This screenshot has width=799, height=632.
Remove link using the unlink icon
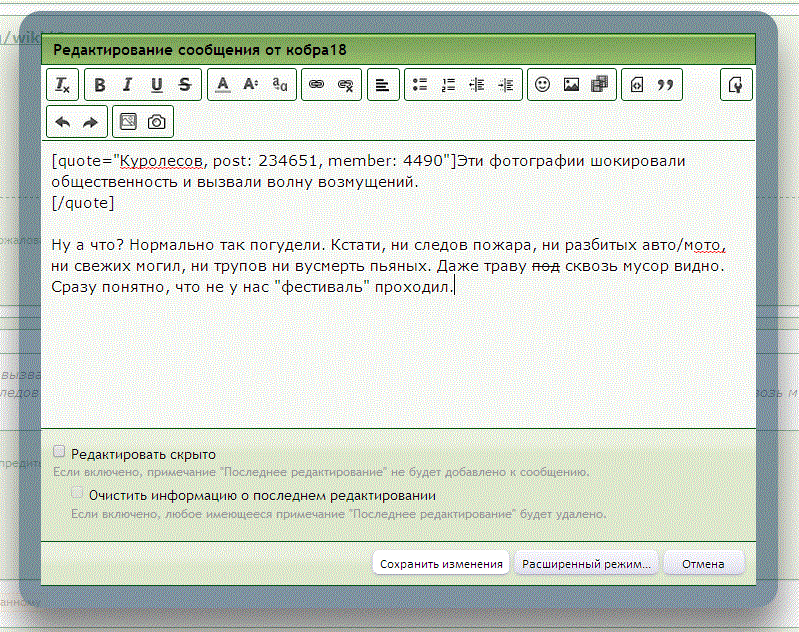pos(345,86)
